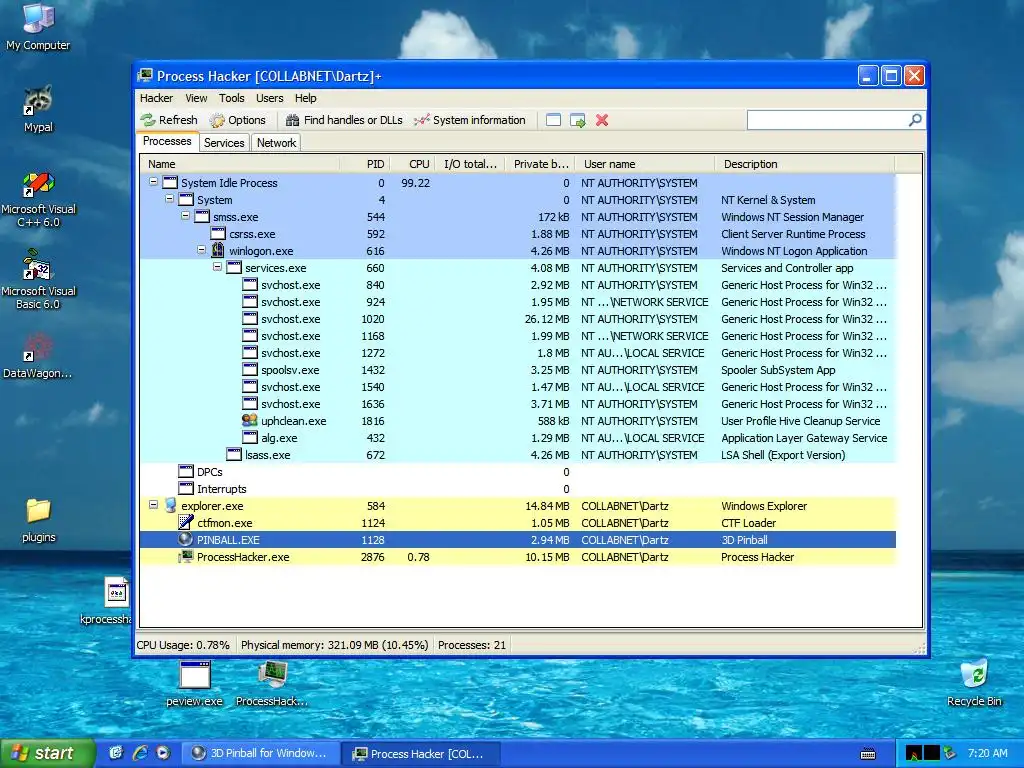Click the Process Hacker title bar icon

coord(145,76)
